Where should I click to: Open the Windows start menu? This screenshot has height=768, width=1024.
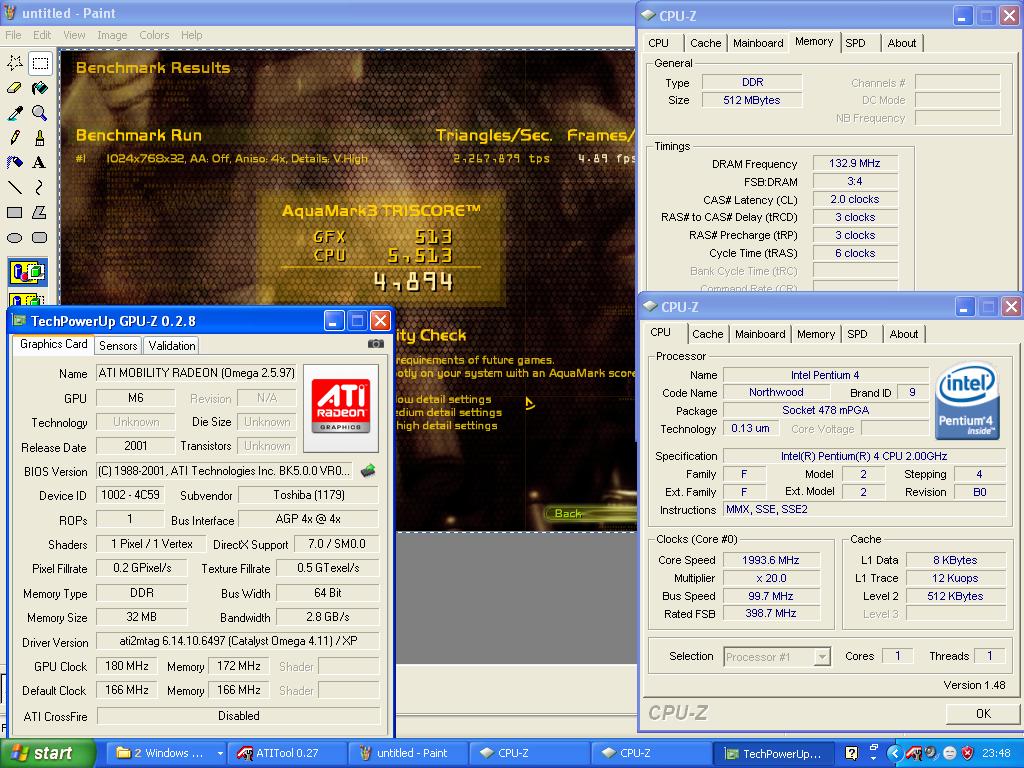click(x=47, y=753)
